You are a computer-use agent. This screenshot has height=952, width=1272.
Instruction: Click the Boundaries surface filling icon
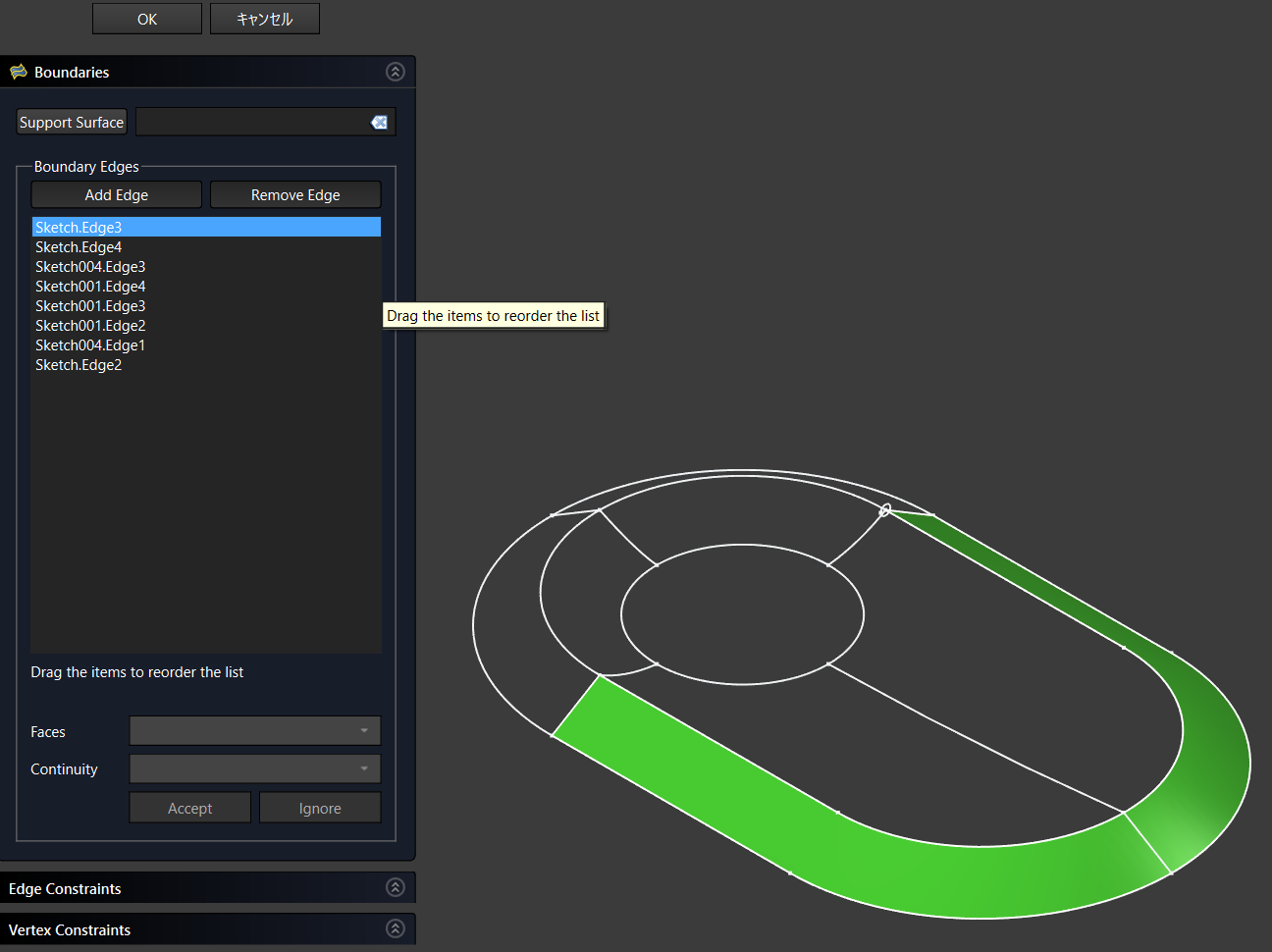pyautogui.click(x=19, y=72)
